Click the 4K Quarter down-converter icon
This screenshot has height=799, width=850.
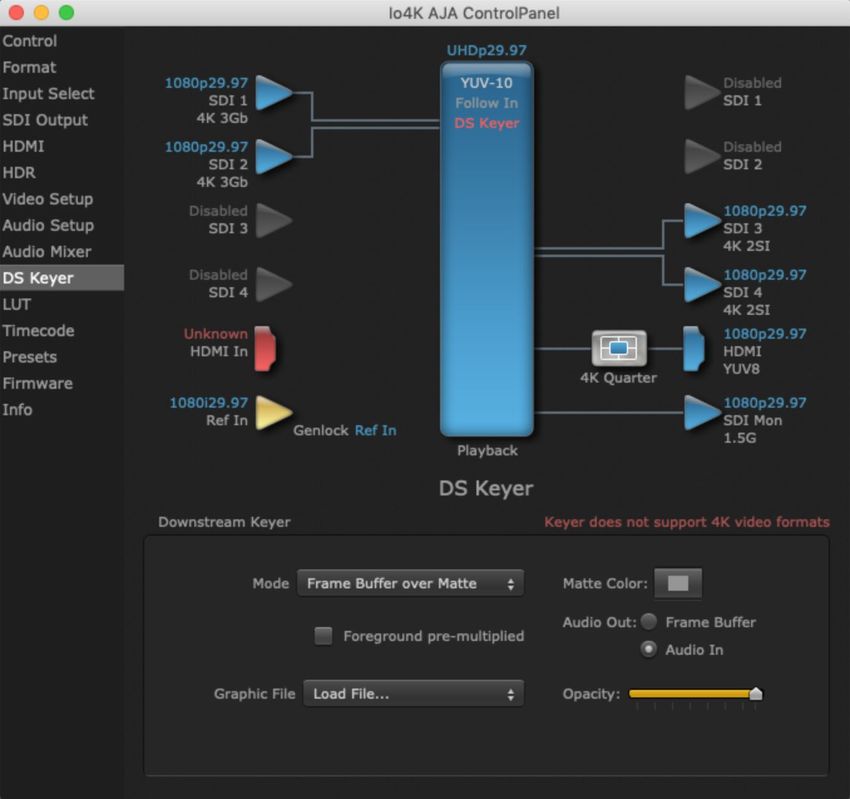[619, 348]
